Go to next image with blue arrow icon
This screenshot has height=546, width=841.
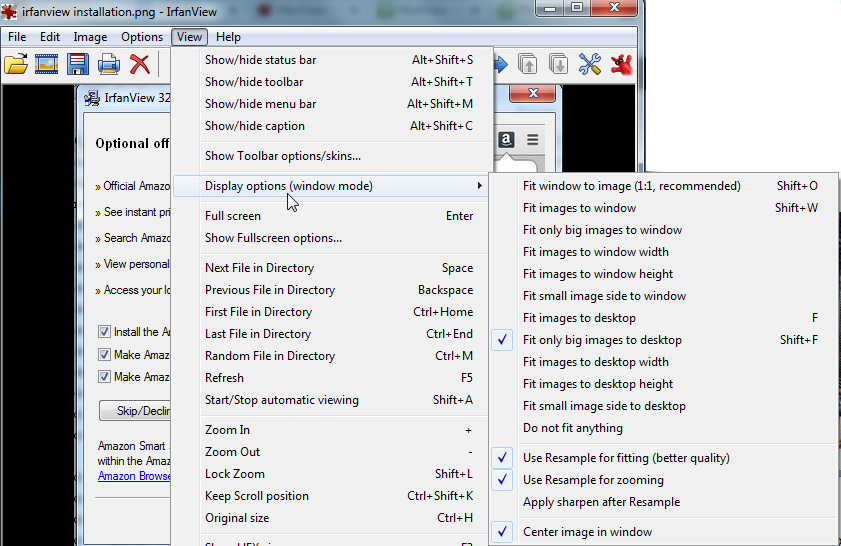coord(500,64)
